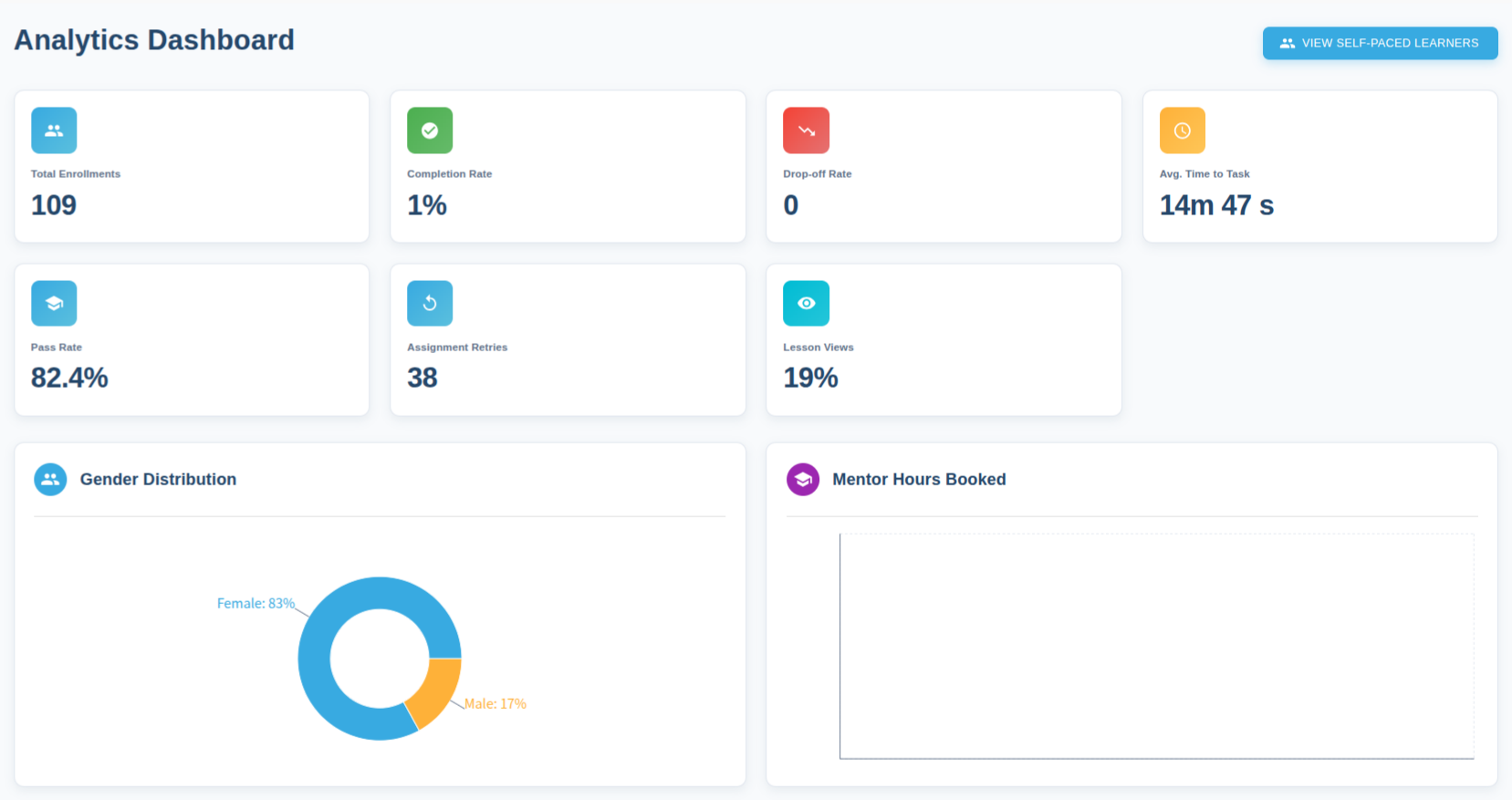Click the green Completion Rate checkmark icon
Image resolution: width=1512 pixels, height=800 pixels.
tap(430, 130)
